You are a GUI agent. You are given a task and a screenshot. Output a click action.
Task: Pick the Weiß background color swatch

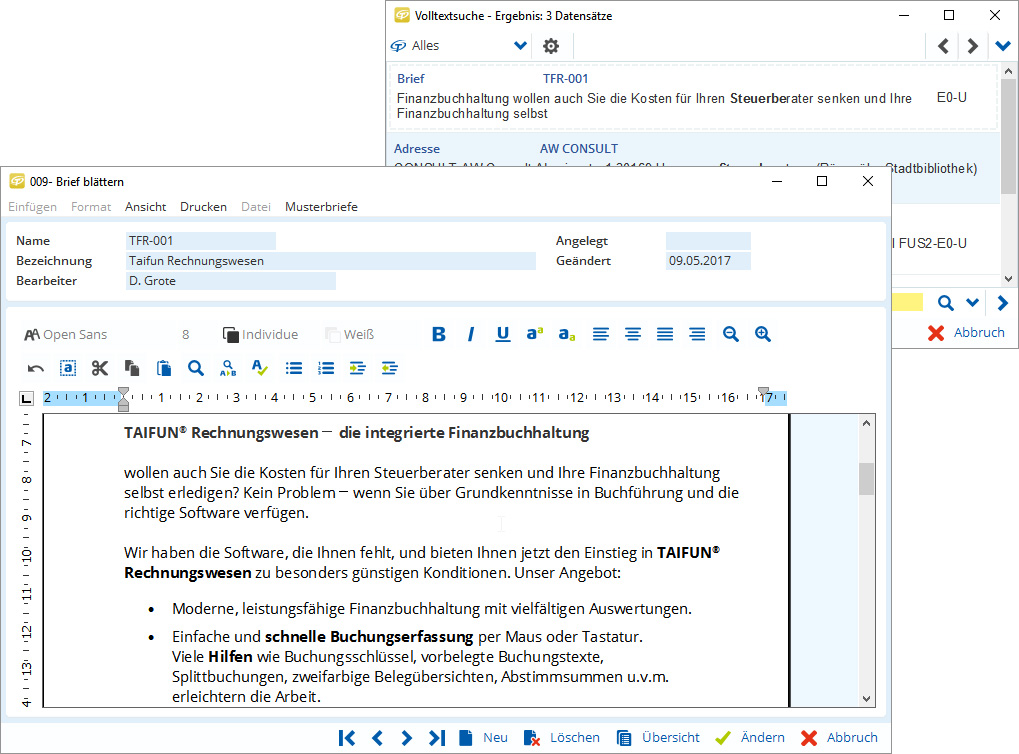[350, 335]
